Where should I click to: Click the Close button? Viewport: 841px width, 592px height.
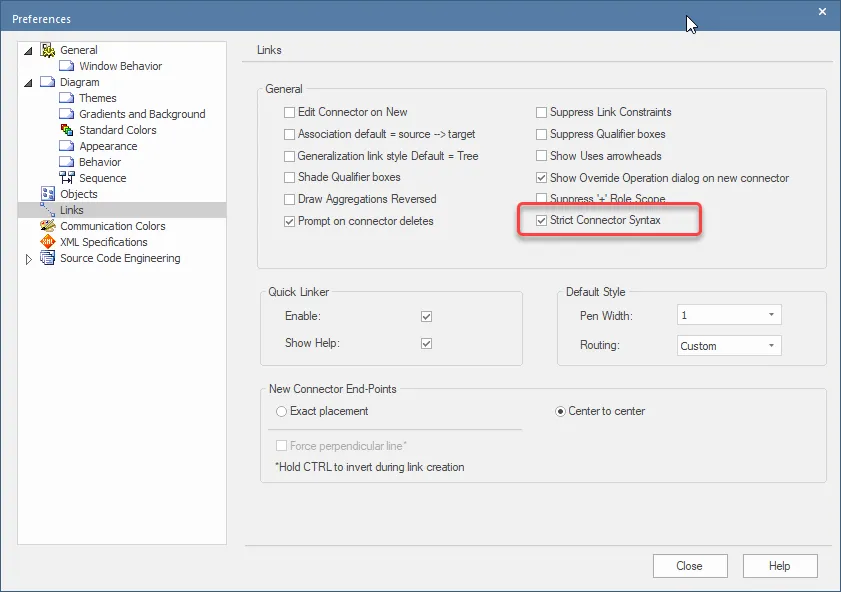[690, 566]
